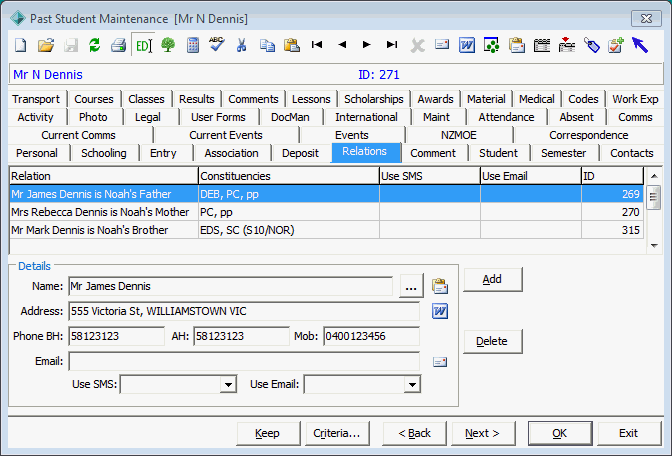The width and height of the screenshot is (672, 456).
Task: Click the Address input field
Action: coord(244,311)
